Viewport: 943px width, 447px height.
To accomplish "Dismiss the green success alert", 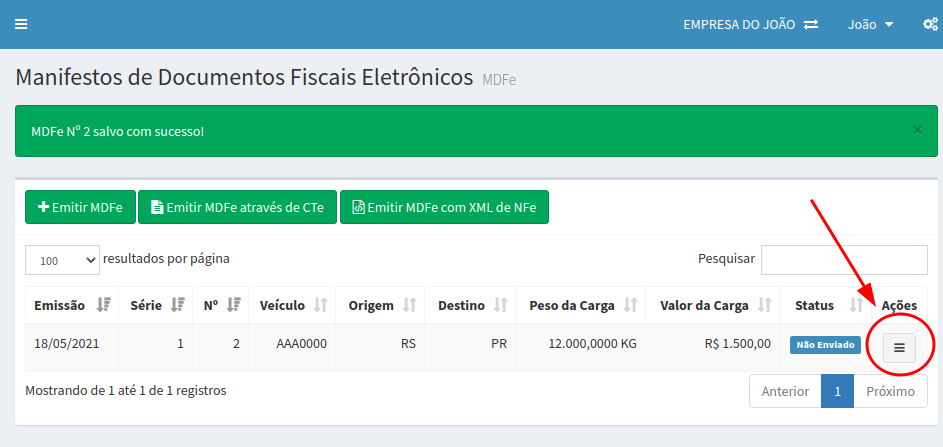I will (917, 130).
